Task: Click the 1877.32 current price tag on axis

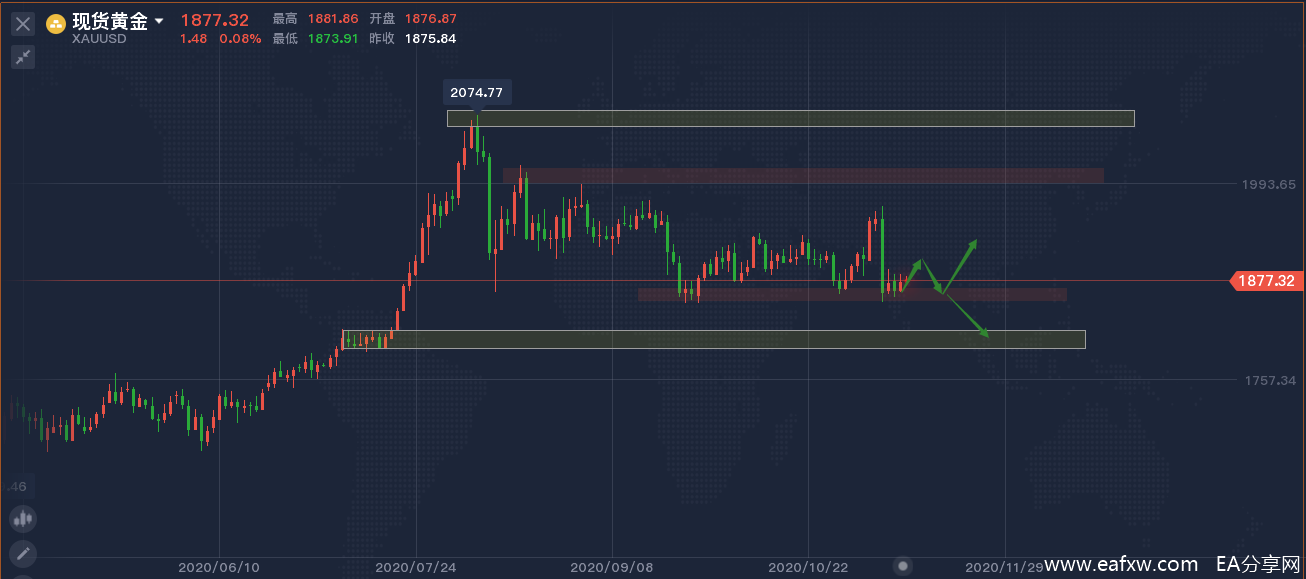Action: pyautogui.click(x=1266, y=282)
